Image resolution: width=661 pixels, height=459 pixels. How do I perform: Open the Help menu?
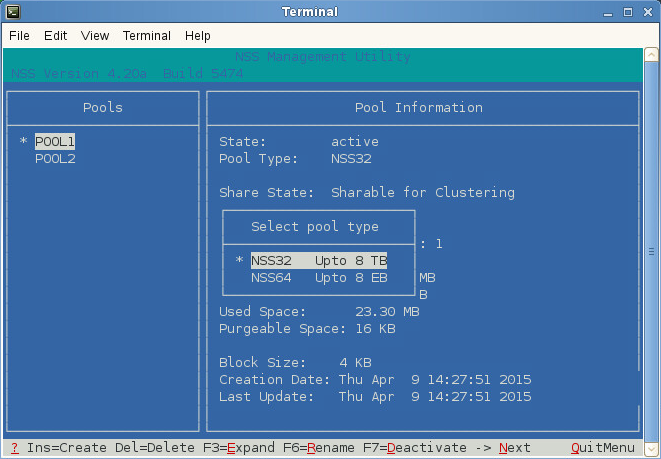click(198, 36)
